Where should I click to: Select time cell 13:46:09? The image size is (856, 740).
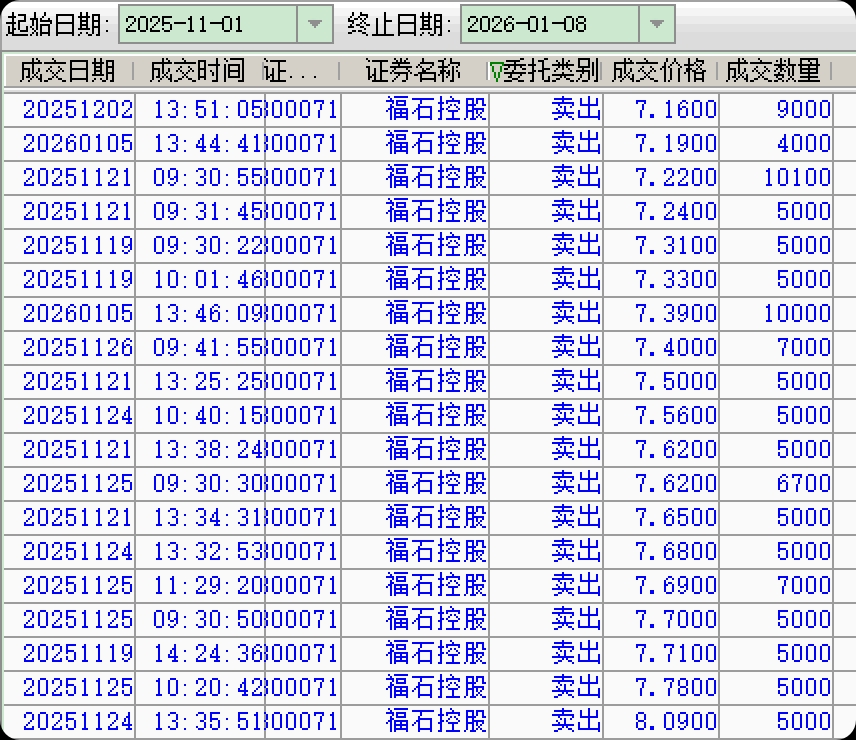[200, 313]
